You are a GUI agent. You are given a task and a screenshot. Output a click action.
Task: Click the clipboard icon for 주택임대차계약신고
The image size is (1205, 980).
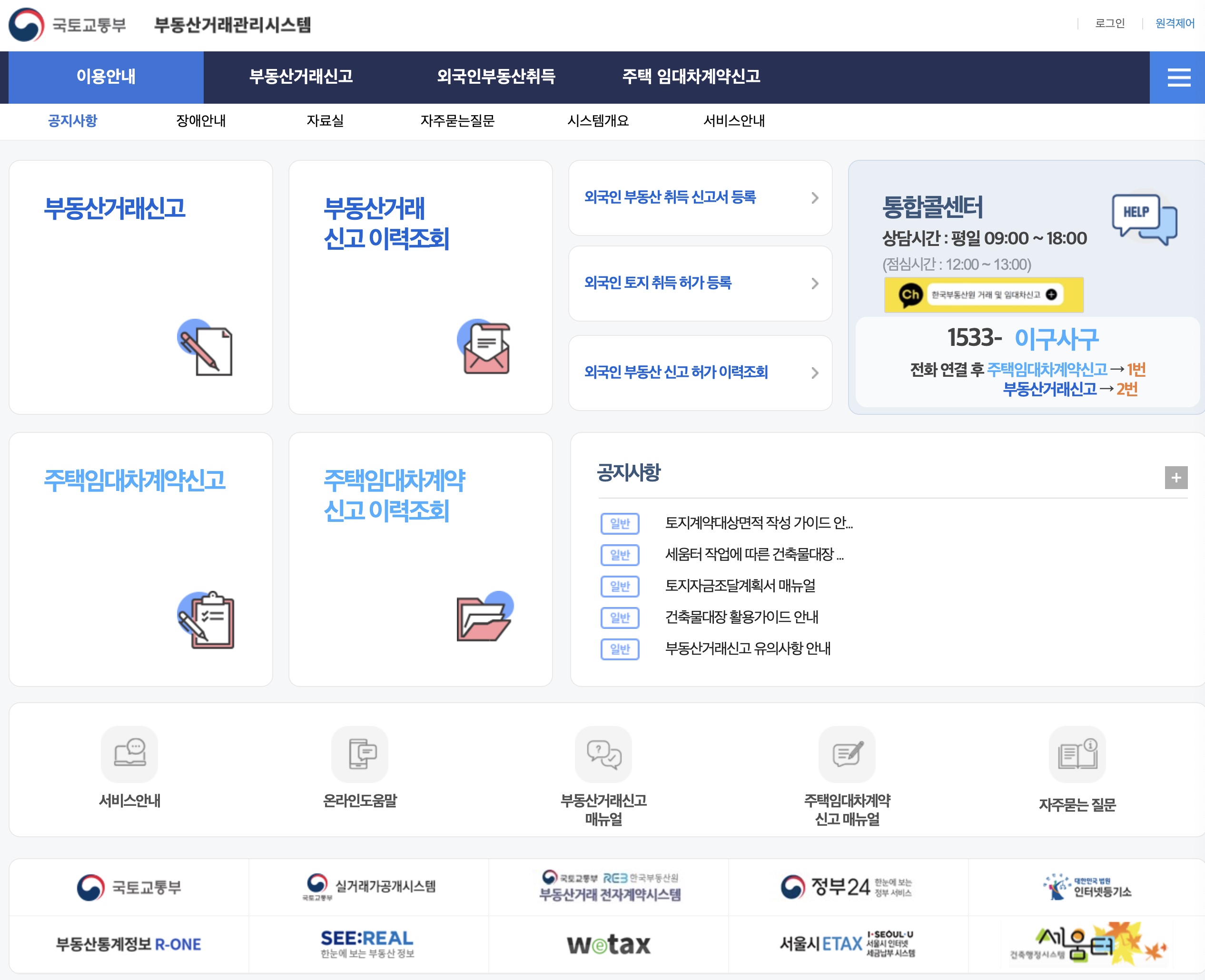coord(206,620)
